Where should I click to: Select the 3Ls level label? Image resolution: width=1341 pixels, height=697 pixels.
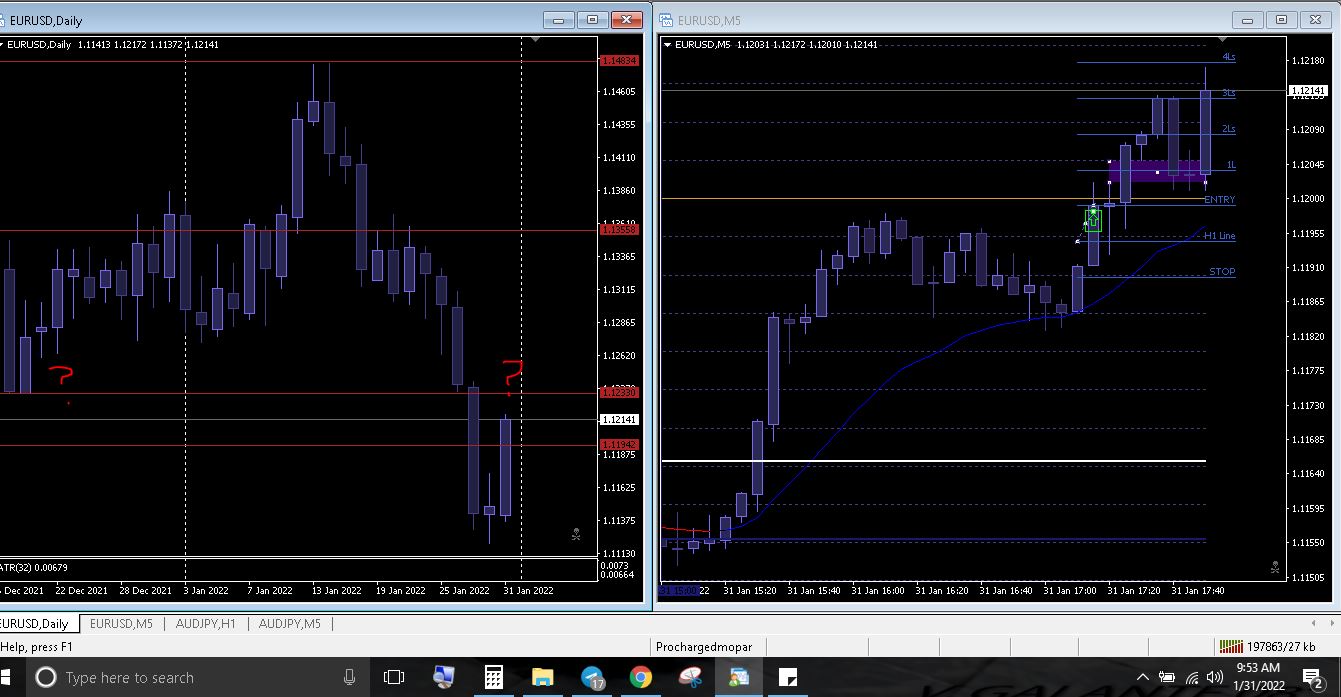[x=1228, y=93]
